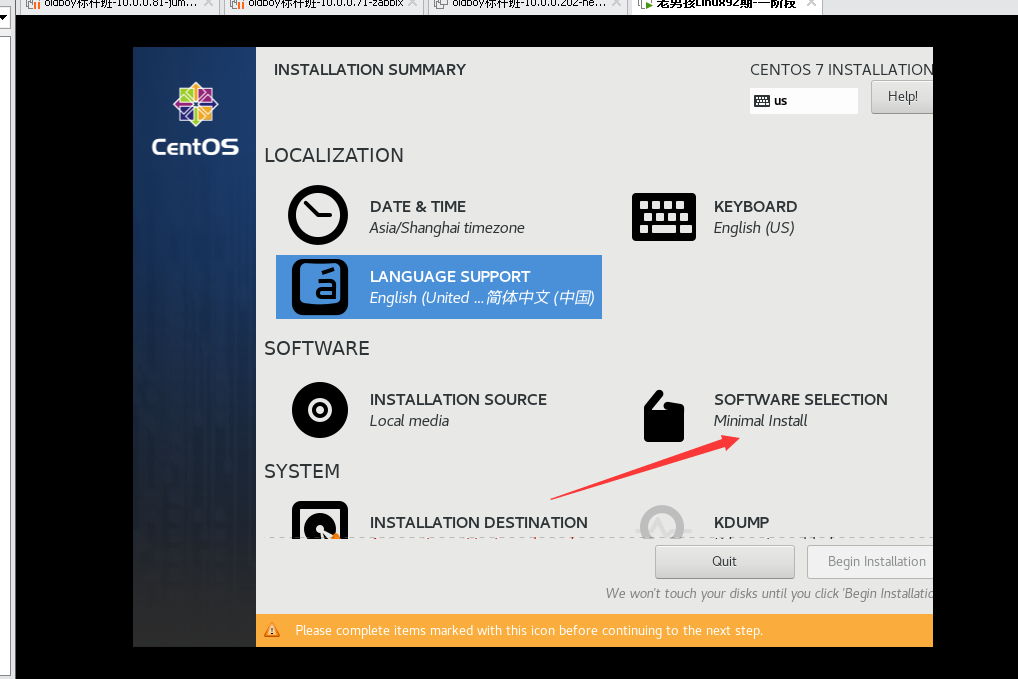Close the Linux92 active VM tab
The image size is (1018, 679).
click(x=811, y=4)
